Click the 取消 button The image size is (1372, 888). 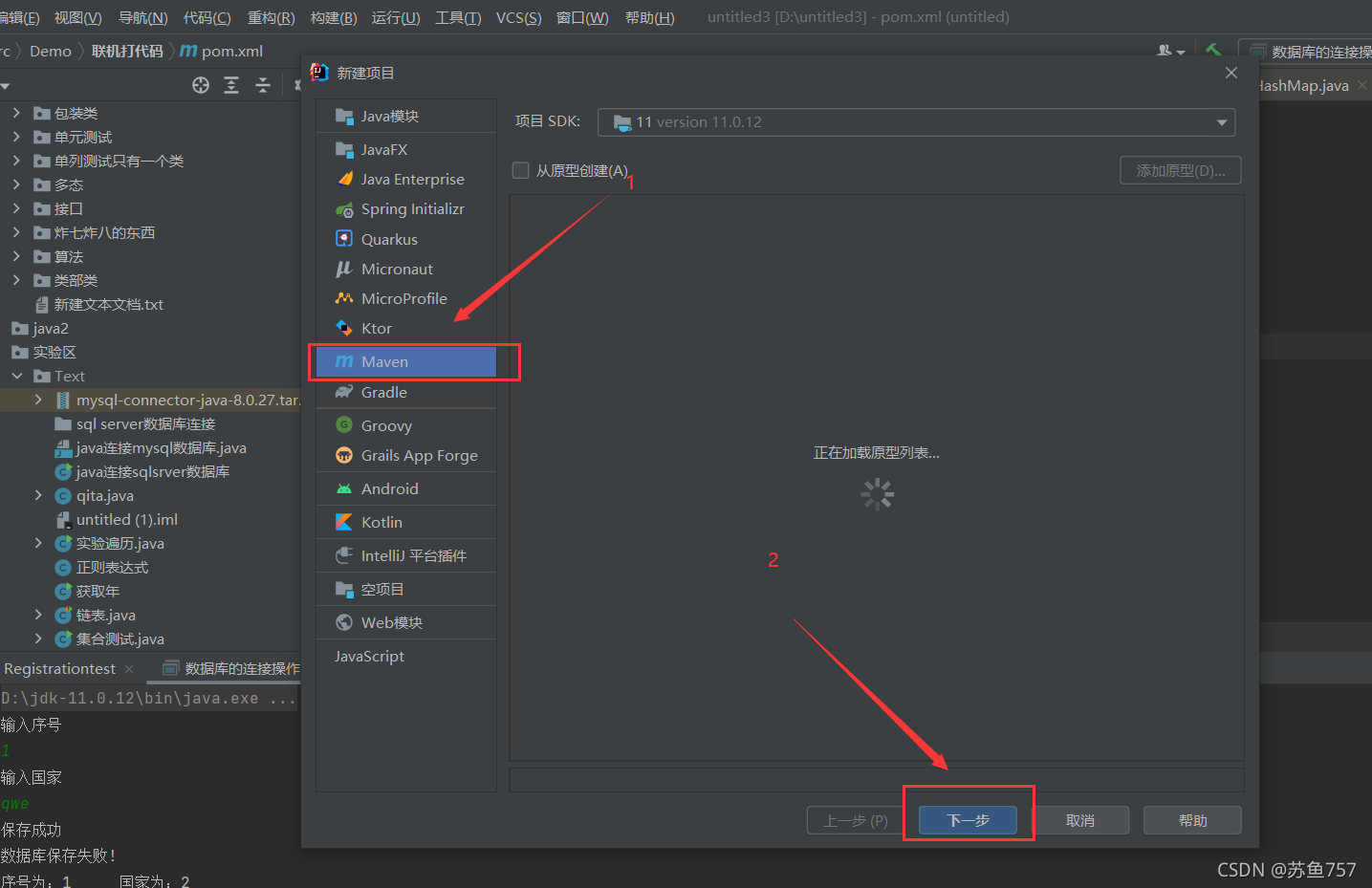tap(1080, 820)
